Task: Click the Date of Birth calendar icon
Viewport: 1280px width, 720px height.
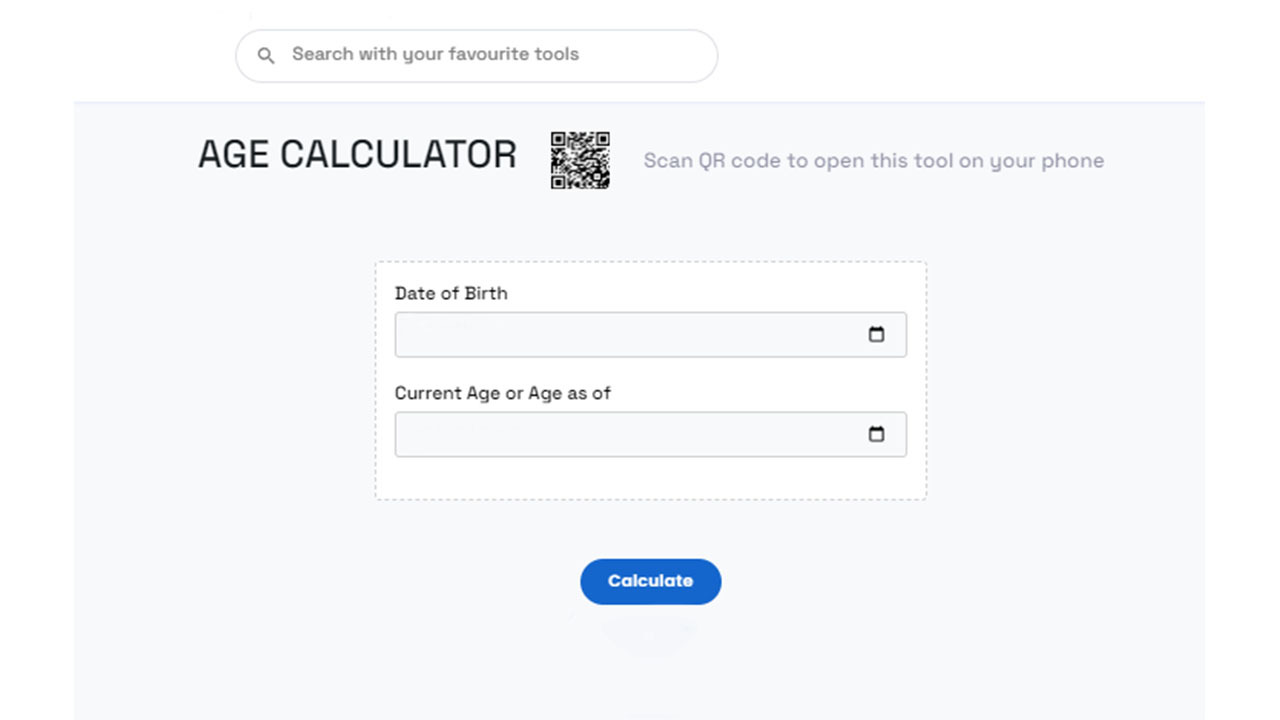Action: (876, 335)
